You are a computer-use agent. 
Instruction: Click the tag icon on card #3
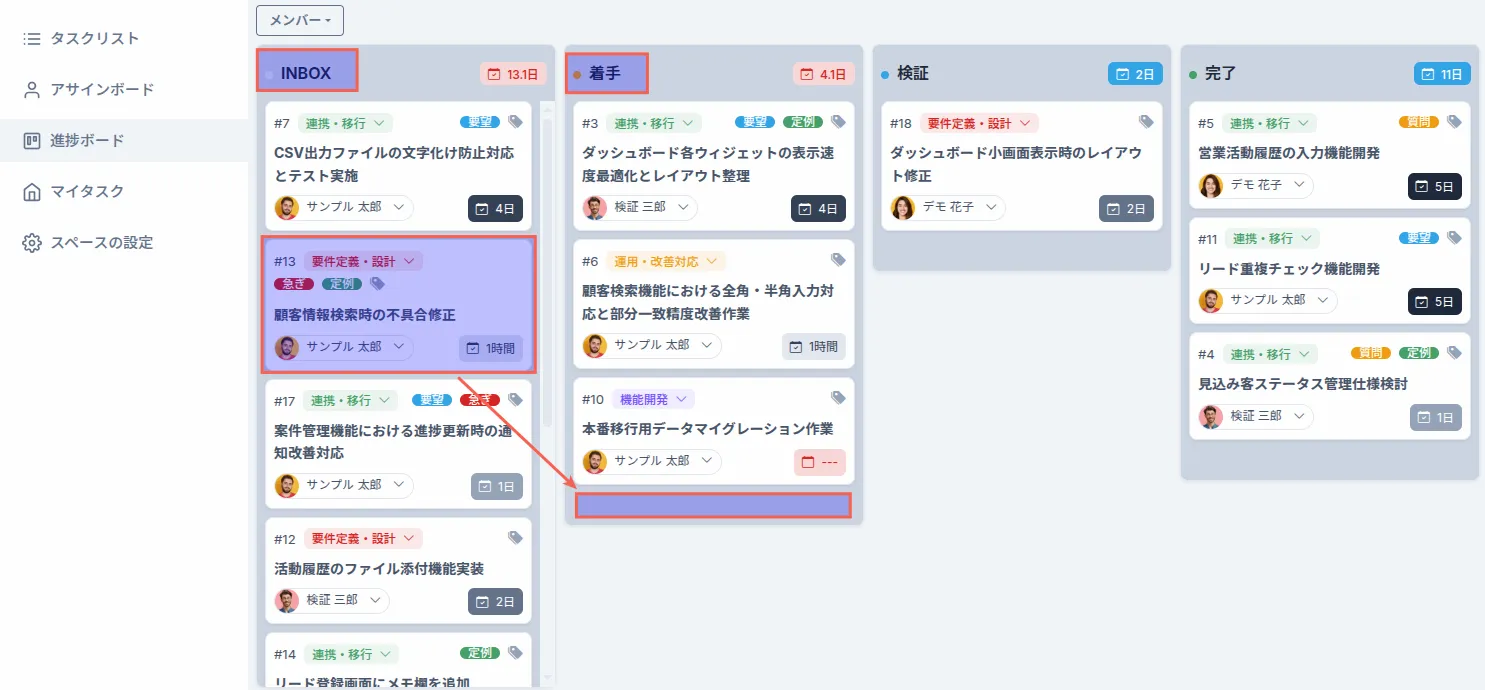[838, 121]
